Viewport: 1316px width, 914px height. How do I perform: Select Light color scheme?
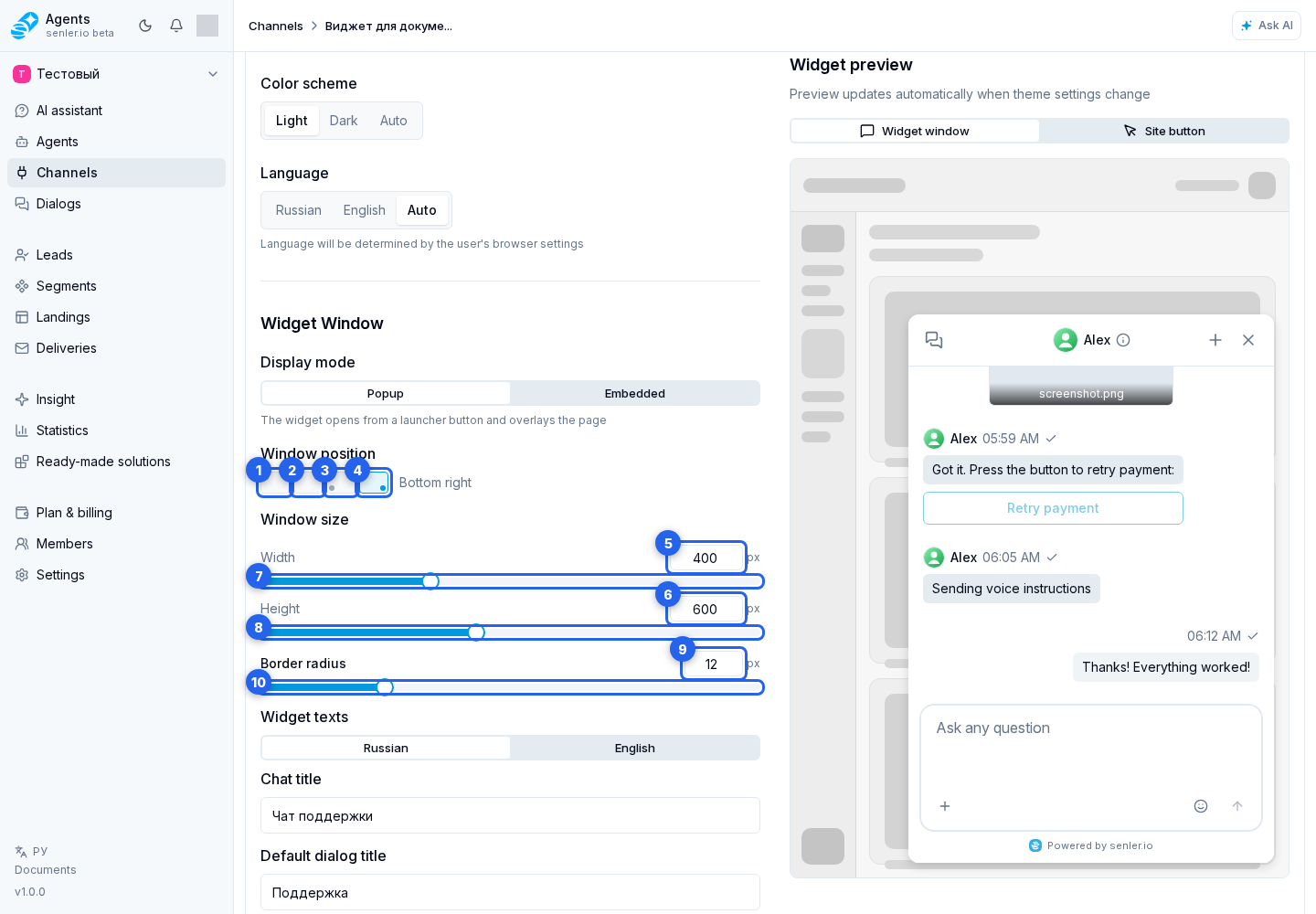tap(292, 121)
